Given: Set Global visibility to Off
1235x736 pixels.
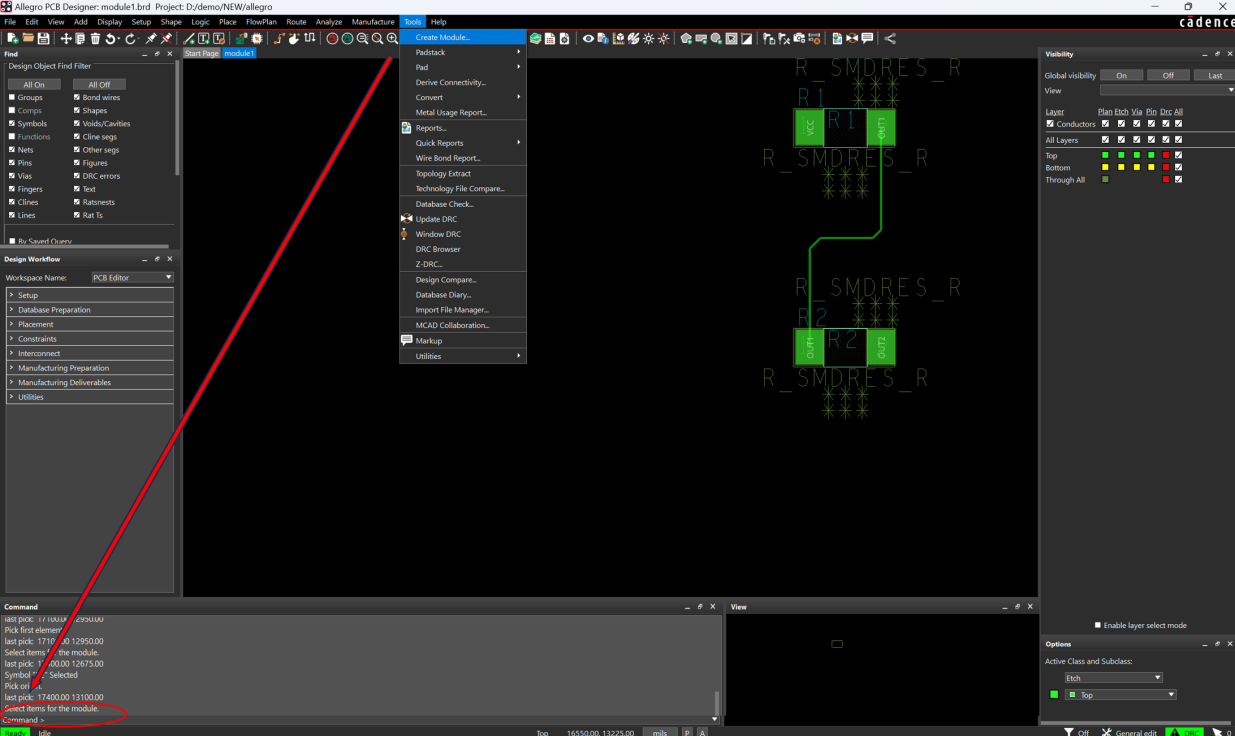Looking at the screenshot, I should click(1168, 75).
